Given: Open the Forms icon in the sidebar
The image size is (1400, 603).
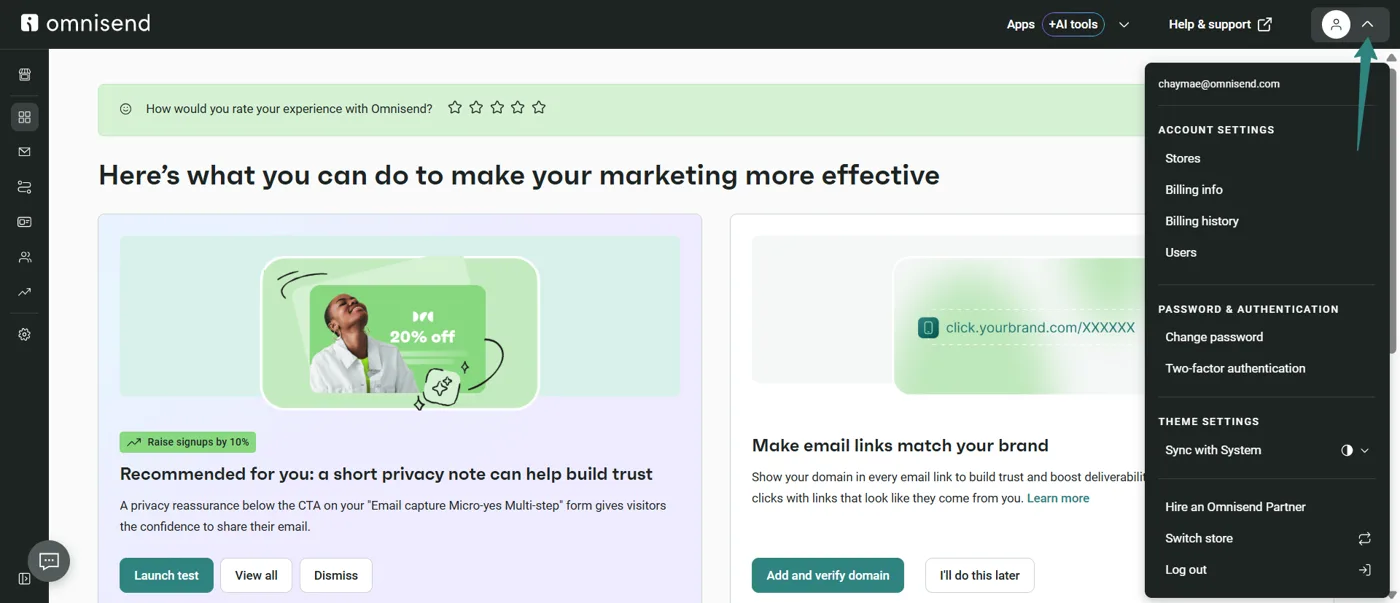Looking at the screenshot, I should click(x=24, y=222).
